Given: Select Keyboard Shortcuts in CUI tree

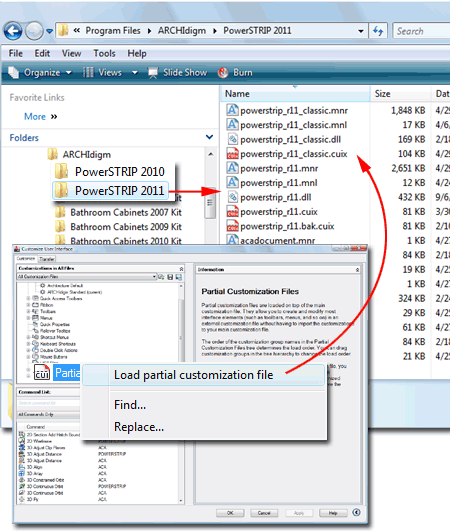Looking at the screenshot, I should pos(54,344).
